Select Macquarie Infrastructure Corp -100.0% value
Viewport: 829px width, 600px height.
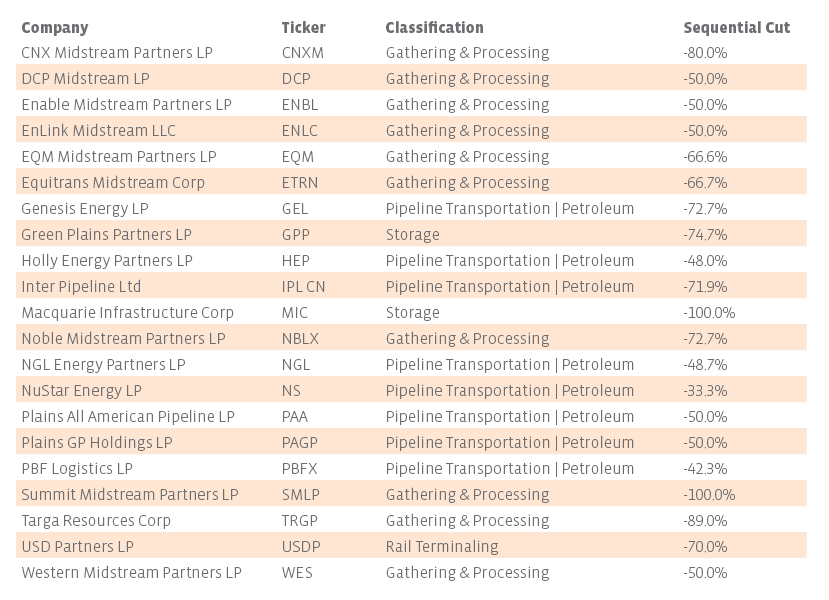[x=709, y=313]
